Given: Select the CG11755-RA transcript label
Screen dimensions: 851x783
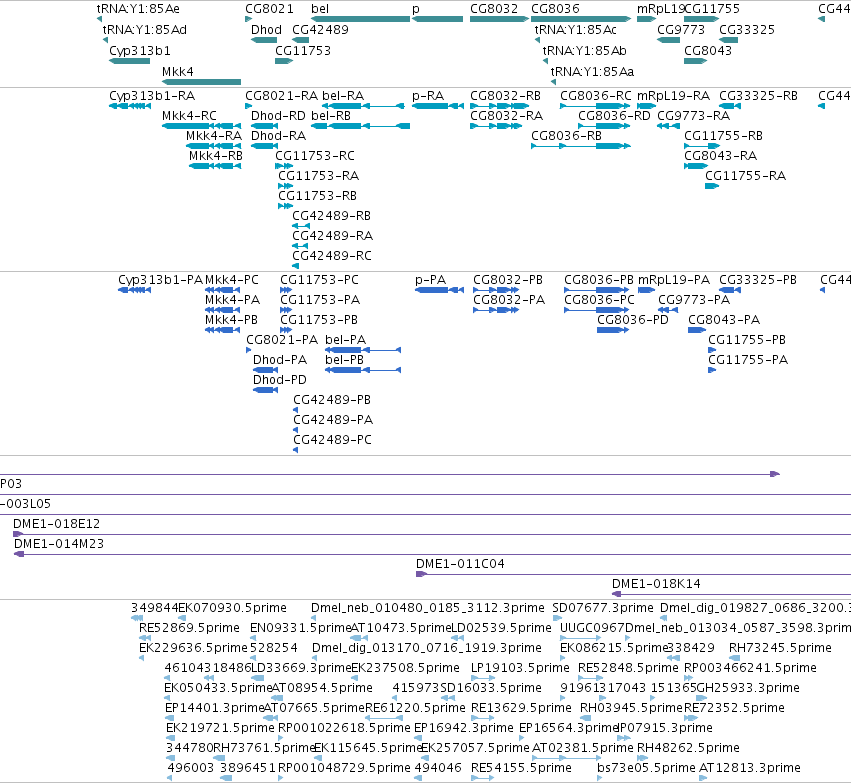Looking at the screenshot, I should (745, 176).
